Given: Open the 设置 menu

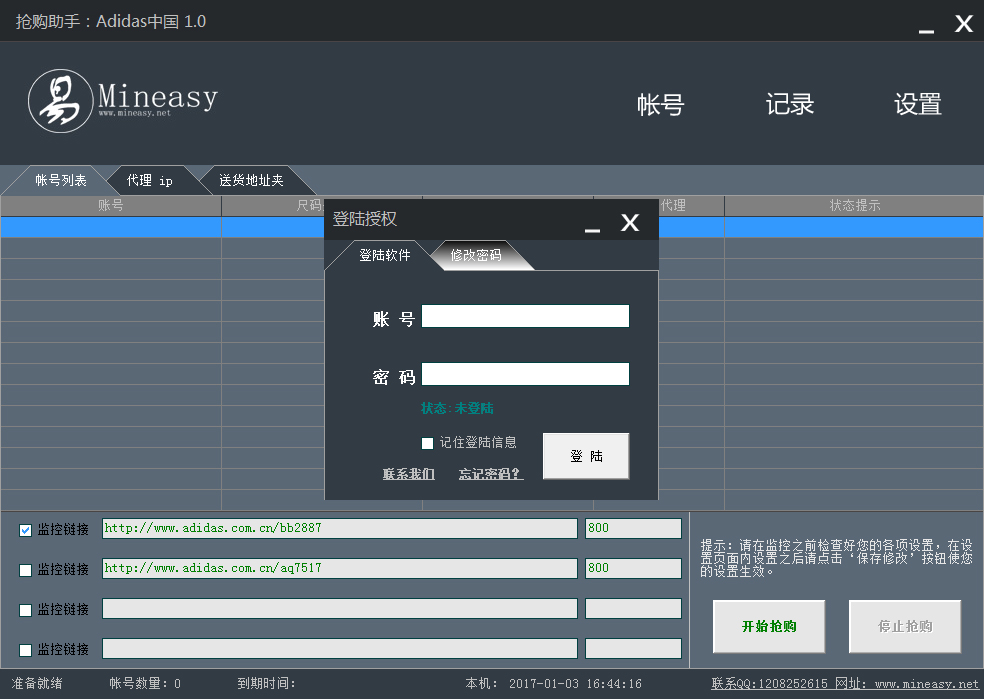Looking at the screenshot, I should (917, 104).
